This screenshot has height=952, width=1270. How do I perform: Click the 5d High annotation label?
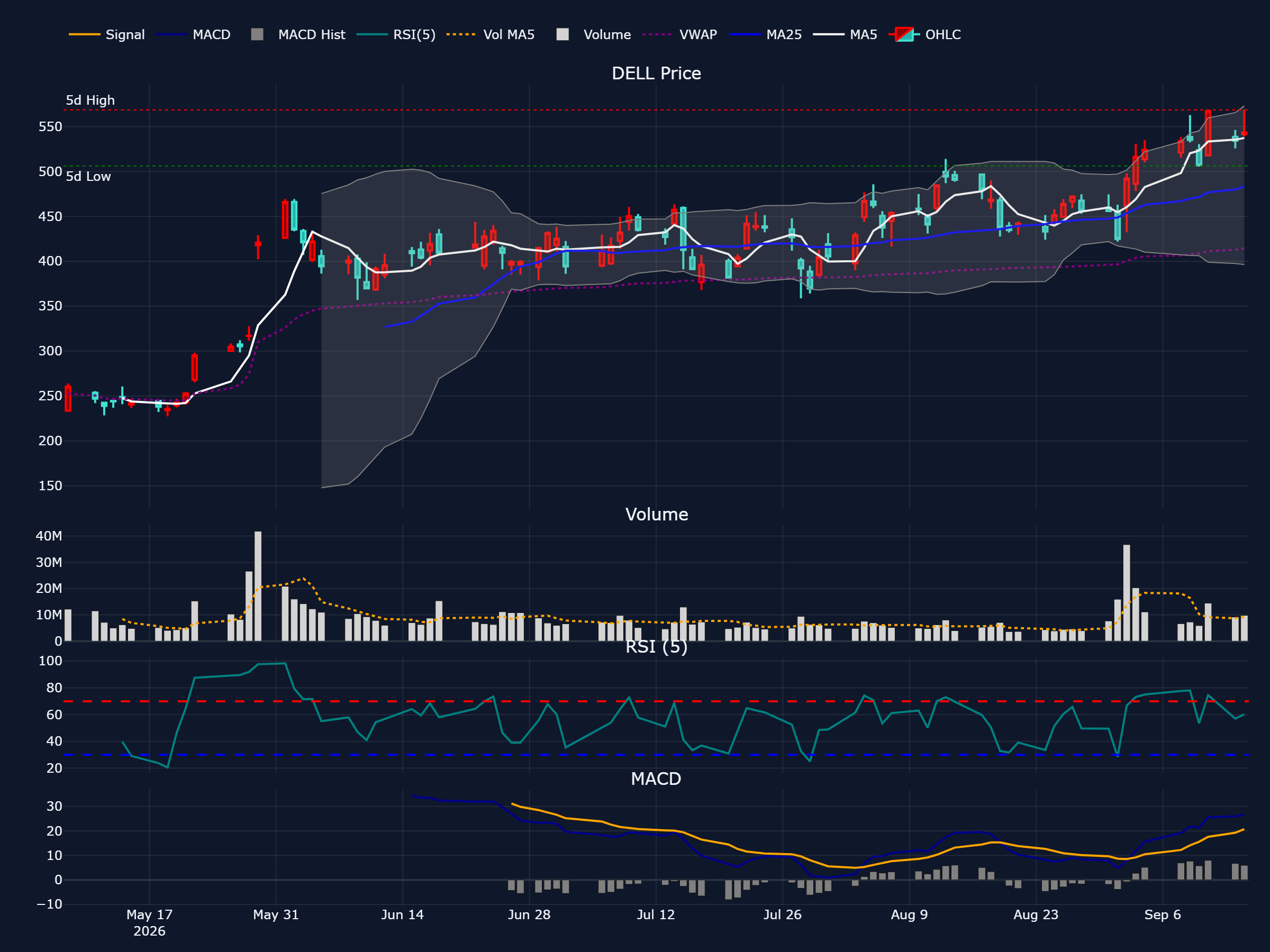click(x=90, y=100)
